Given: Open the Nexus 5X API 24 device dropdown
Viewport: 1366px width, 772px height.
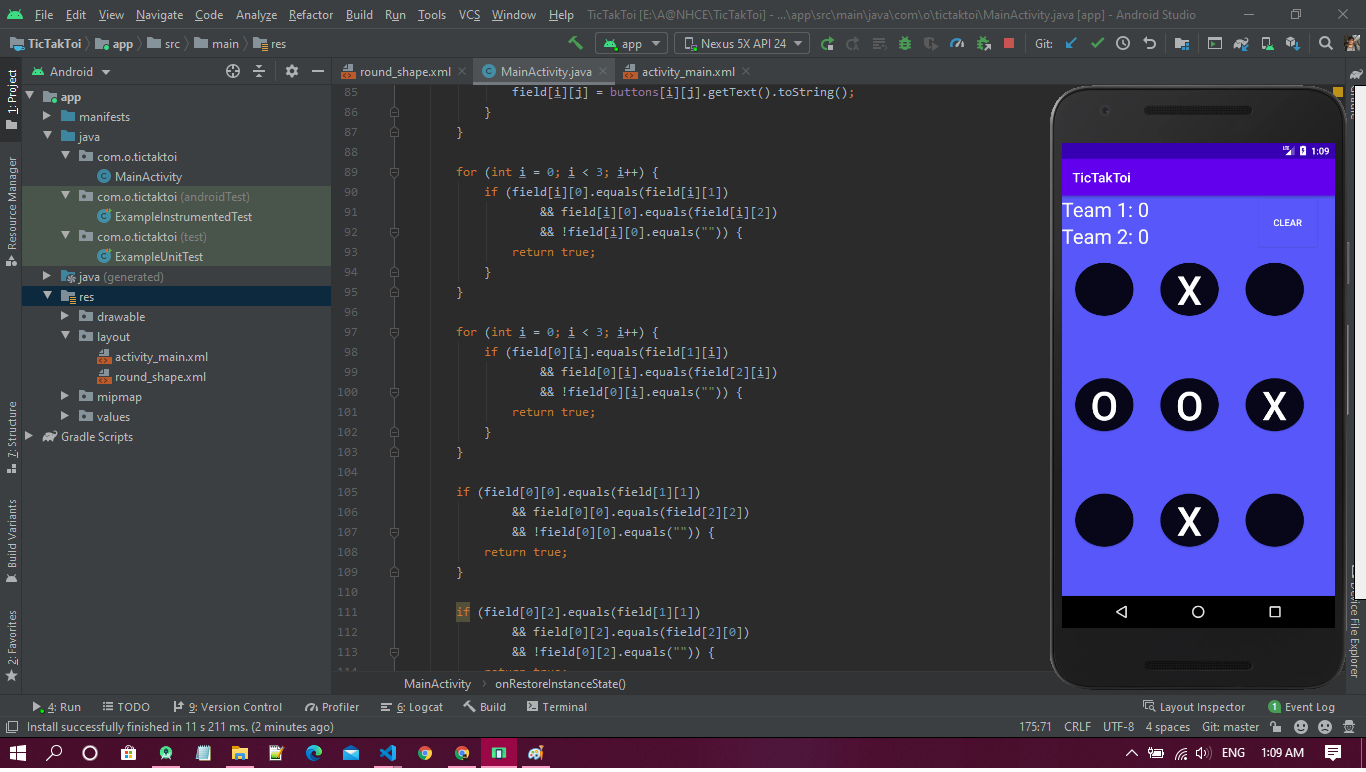Looking at the screenshot, I should point(741,43).
